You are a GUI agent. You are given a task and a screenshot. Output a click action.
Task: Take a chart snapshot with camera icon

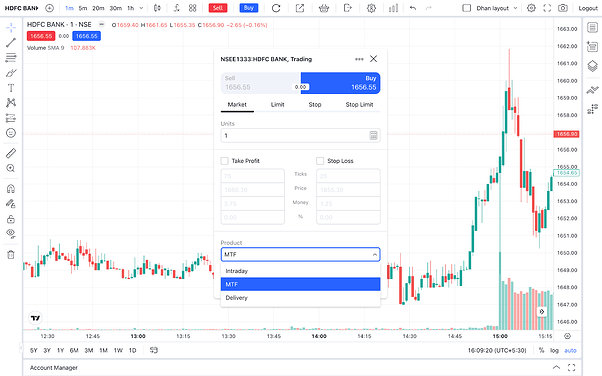click(563, 8)
